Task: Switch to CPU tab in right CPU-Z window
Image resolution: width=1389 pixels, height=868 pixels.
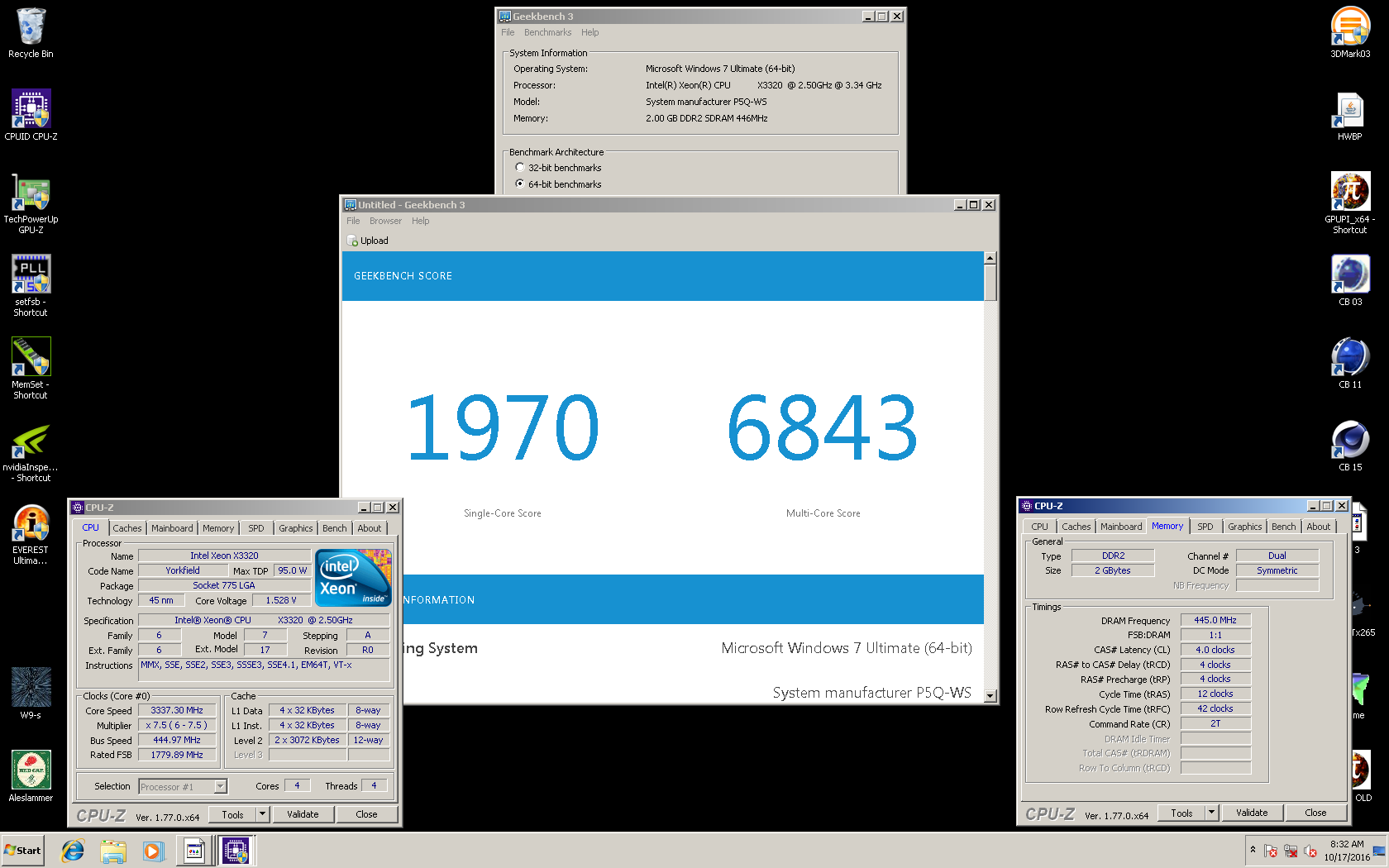Action: coord(1039,527)
